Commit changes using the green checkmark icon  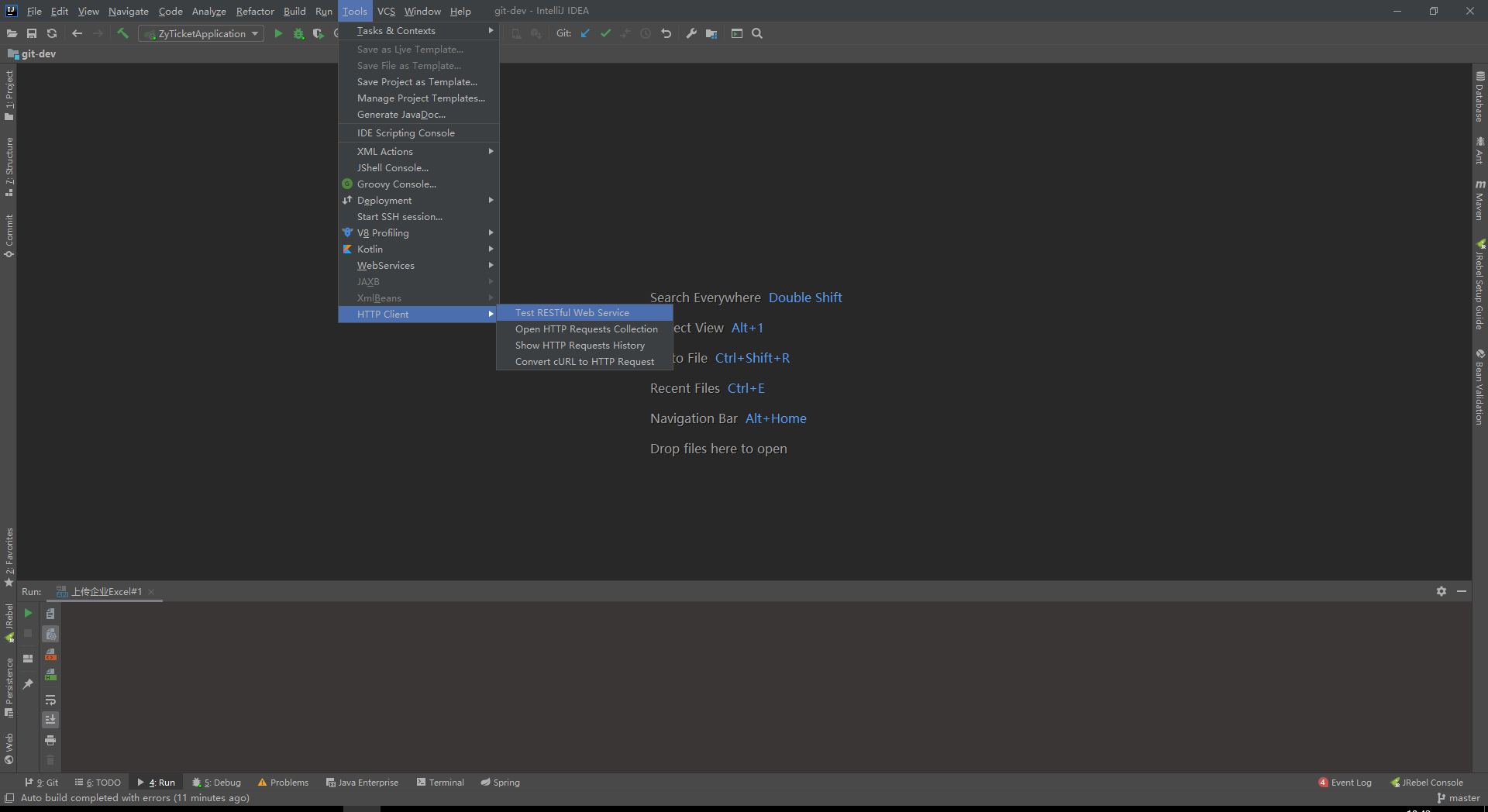[x=606, y=33]
